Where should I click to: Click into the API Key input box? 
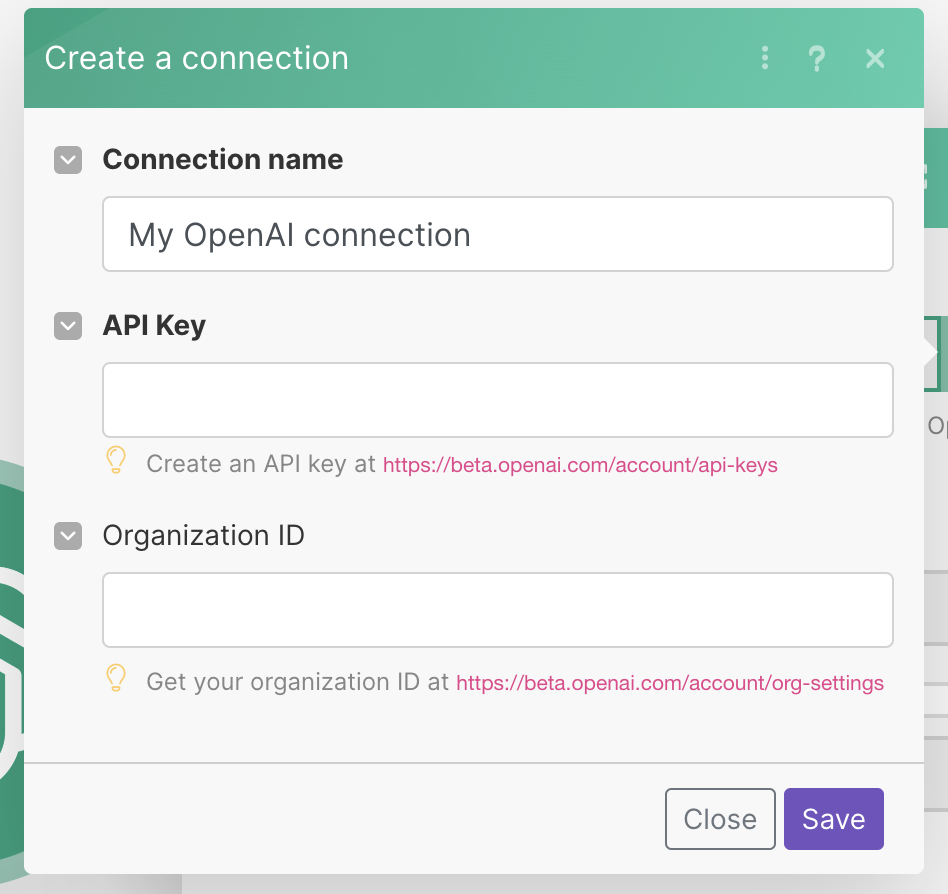tap(497, 400)
